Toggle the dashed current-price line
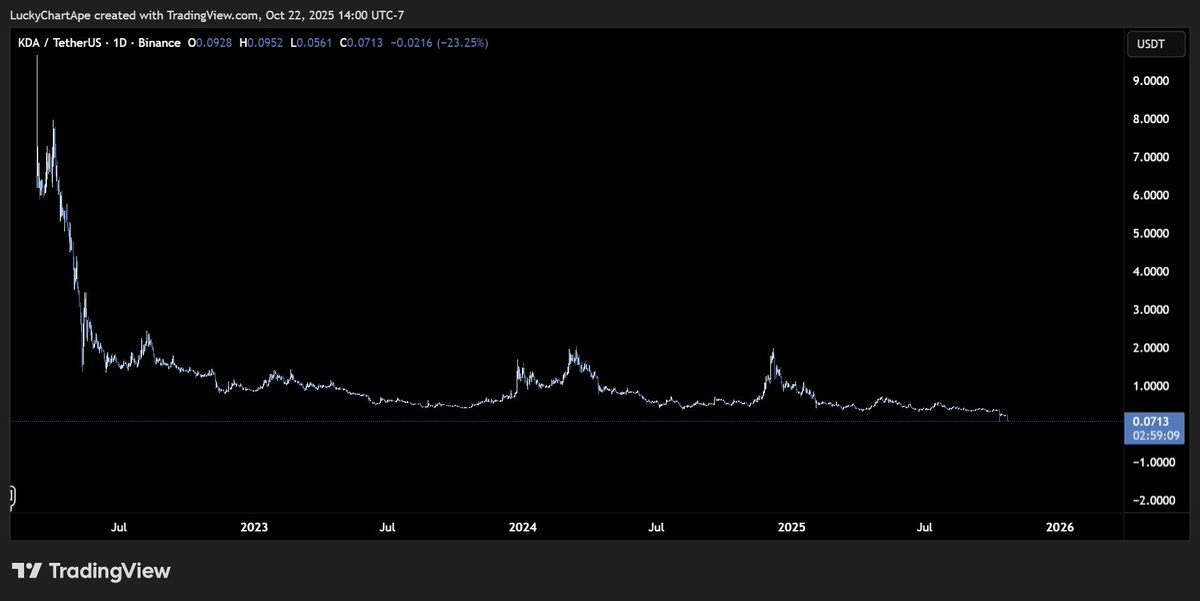This screenshot has width=1200, height=601. 600,421
